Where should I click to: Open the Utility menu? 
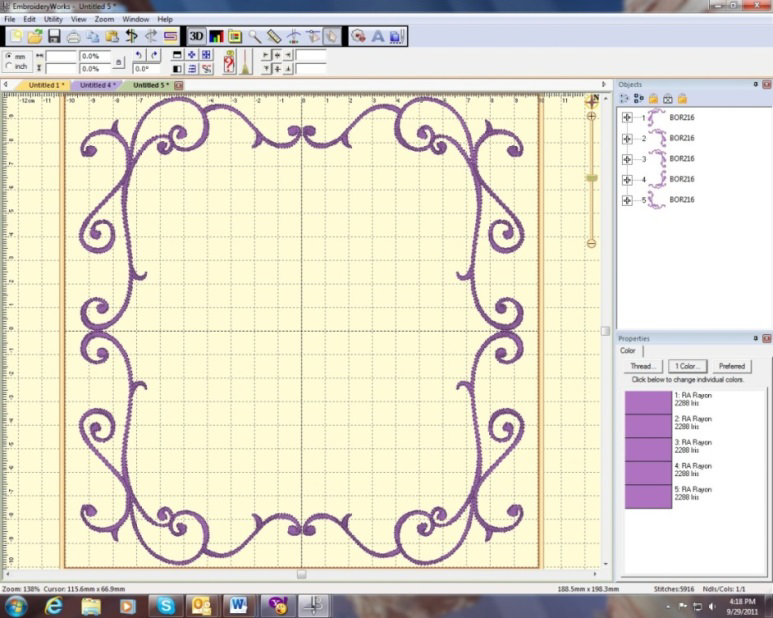(53, 19)
